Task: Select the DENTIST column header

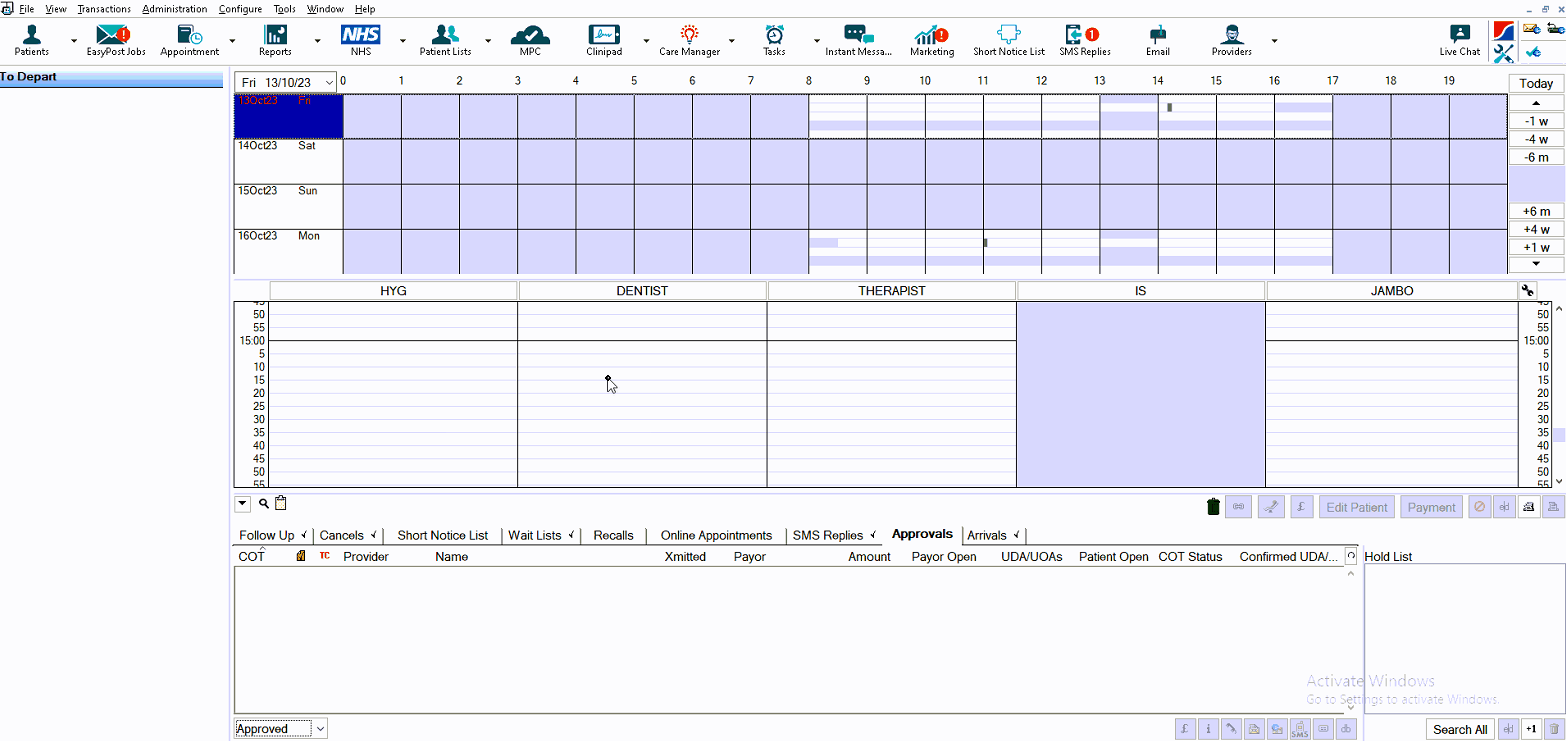Action: pyautogui.click(x=642, y=291)
